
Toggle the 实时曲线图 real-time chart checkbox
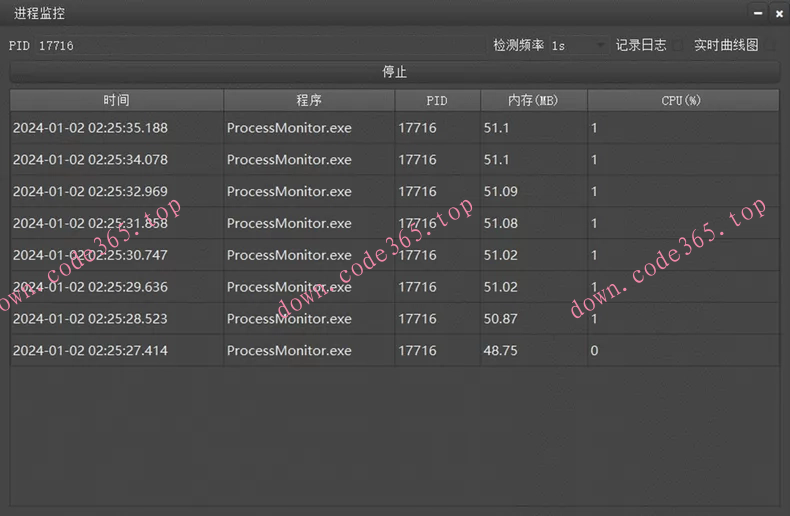pos(768,45)
